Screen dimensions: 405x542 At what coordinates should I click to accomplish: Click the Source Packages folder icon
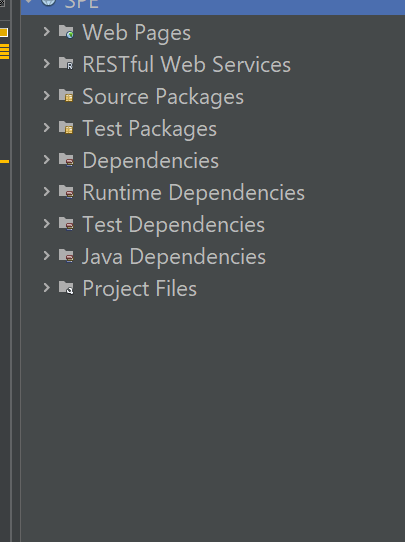click(x=66, y=96)
